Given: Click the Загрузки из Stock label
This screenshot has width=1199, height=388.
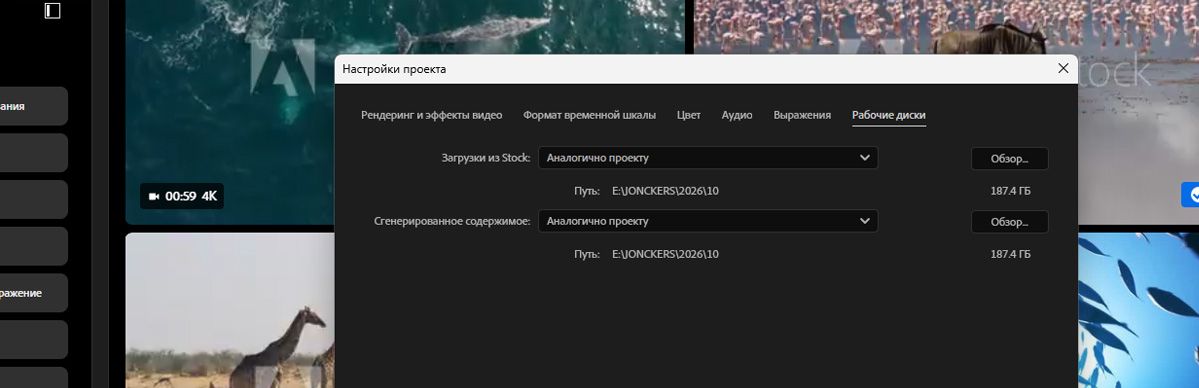Looking at the screenshot, I should 486,158.
